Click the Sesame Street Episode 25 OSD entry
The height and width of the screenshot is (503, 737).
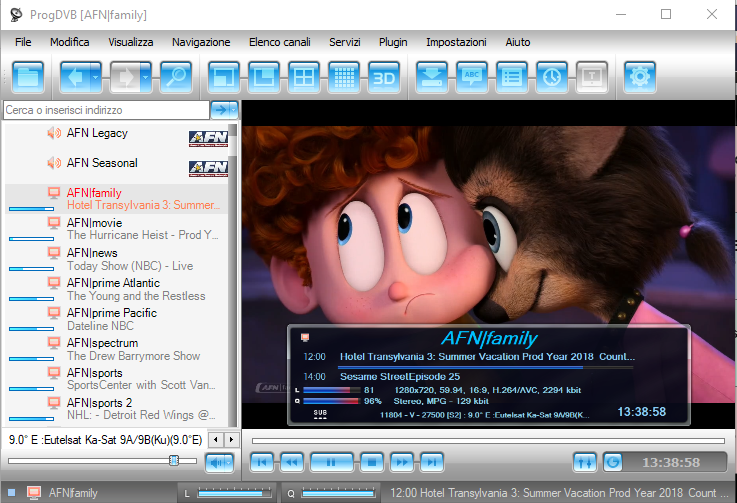[x=400, y=377]
